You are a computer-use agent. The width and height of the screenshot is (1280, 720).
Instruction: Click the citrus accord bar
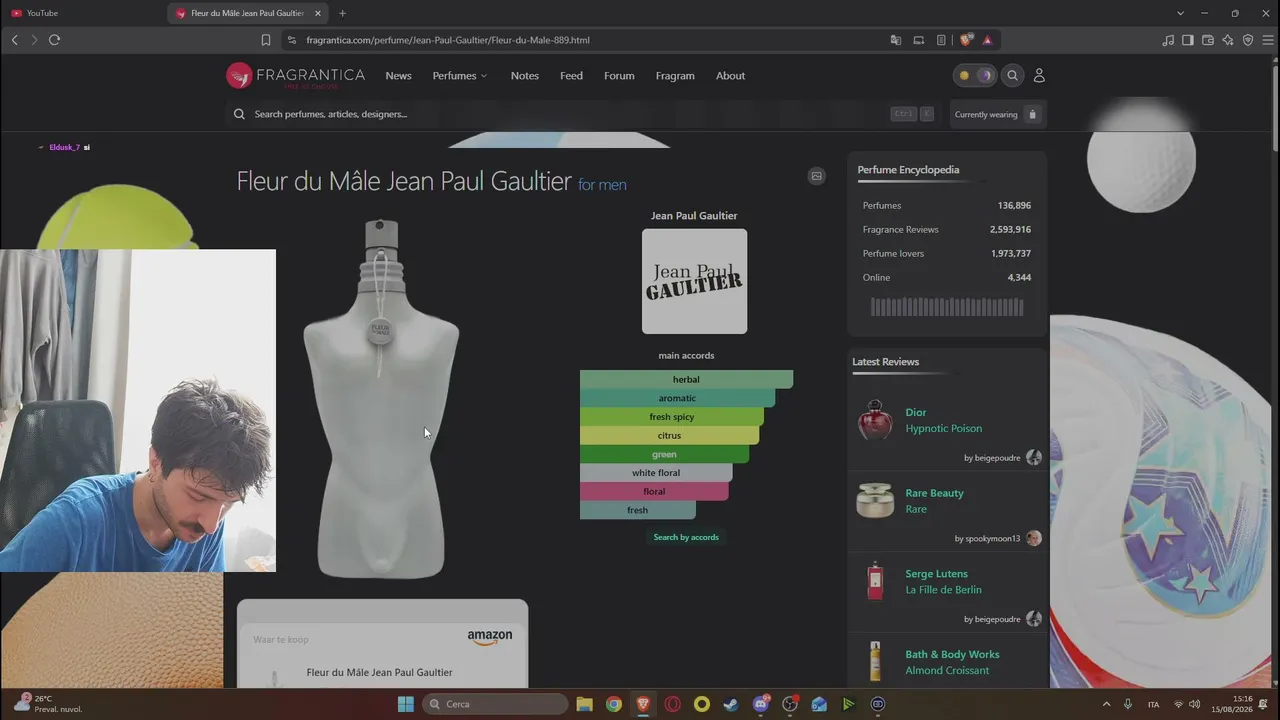pyautogui.click(x=670, y=435)
